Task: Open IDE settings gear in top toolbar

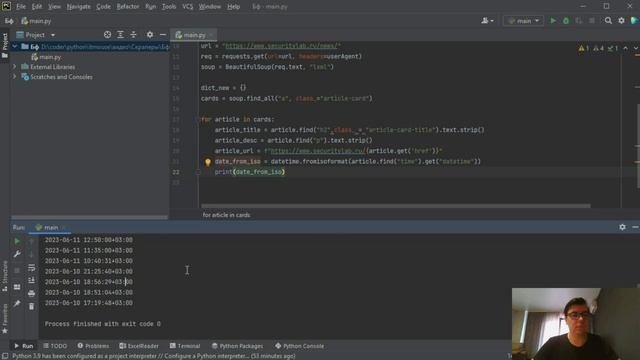Action: (621, 20)
